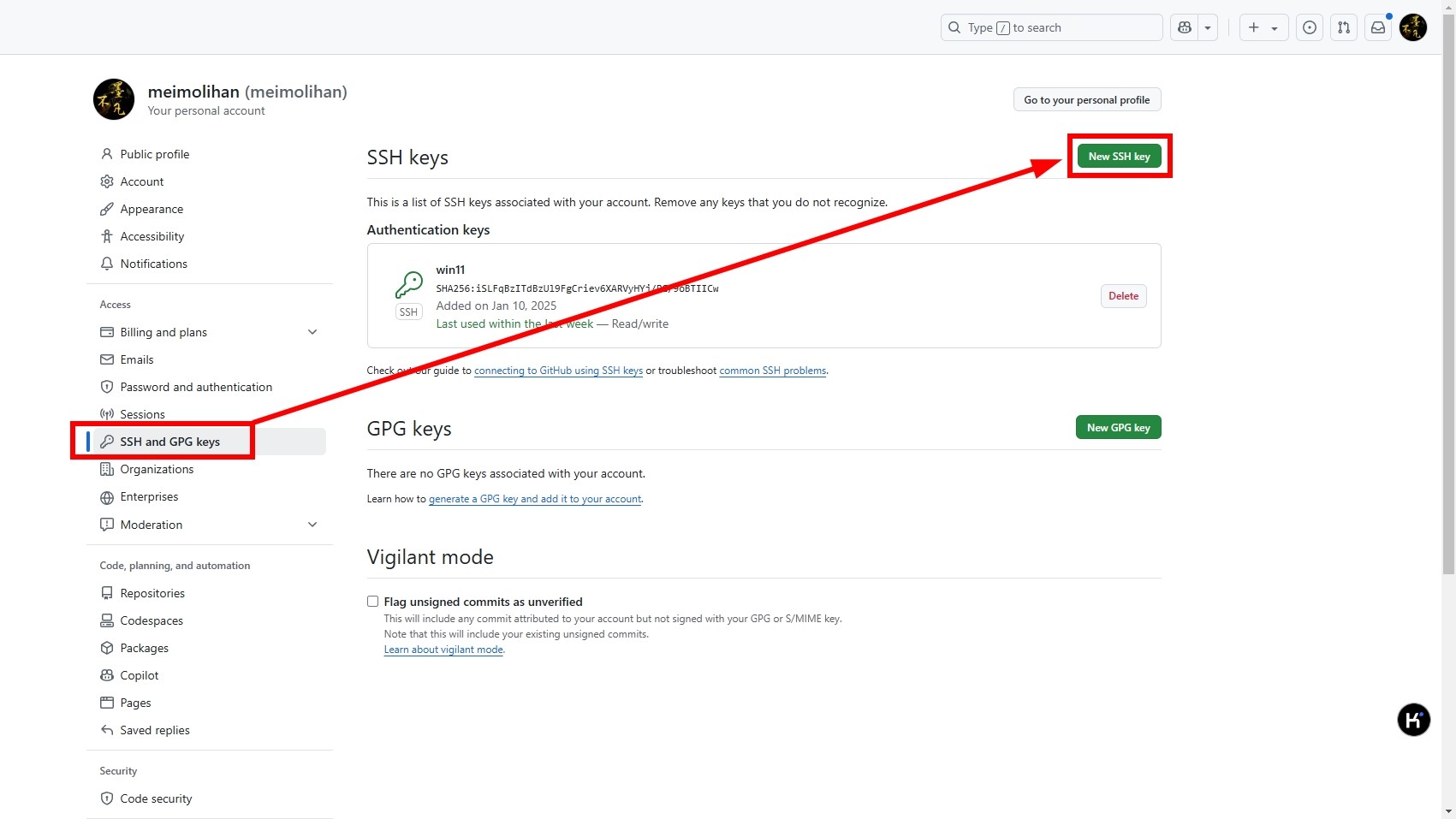Enable Flag unsigned commits as unverified
1456x819 pixels.
click(x=372, y=602)
